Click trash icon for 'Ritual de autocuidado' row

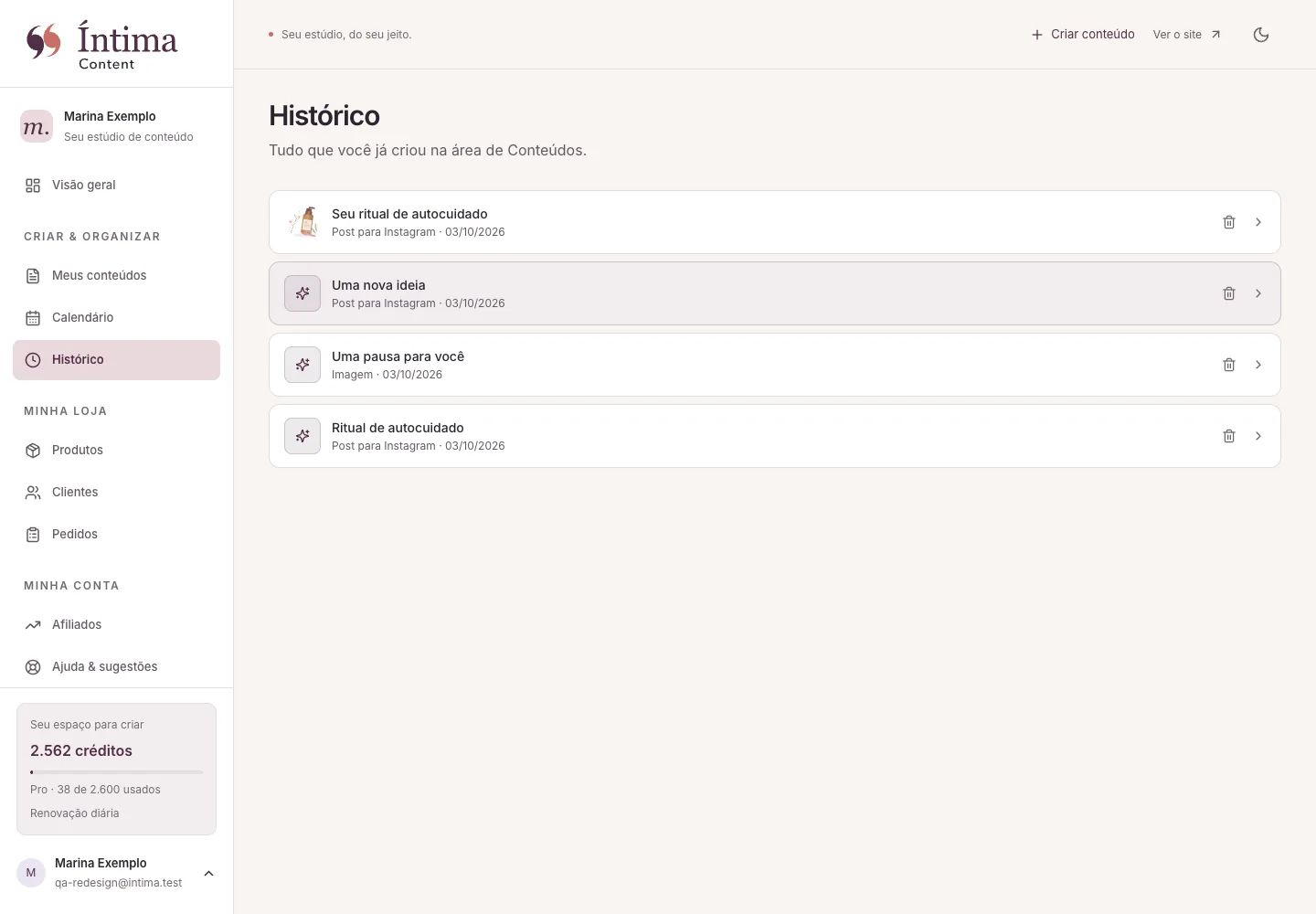click(1229, 436)
